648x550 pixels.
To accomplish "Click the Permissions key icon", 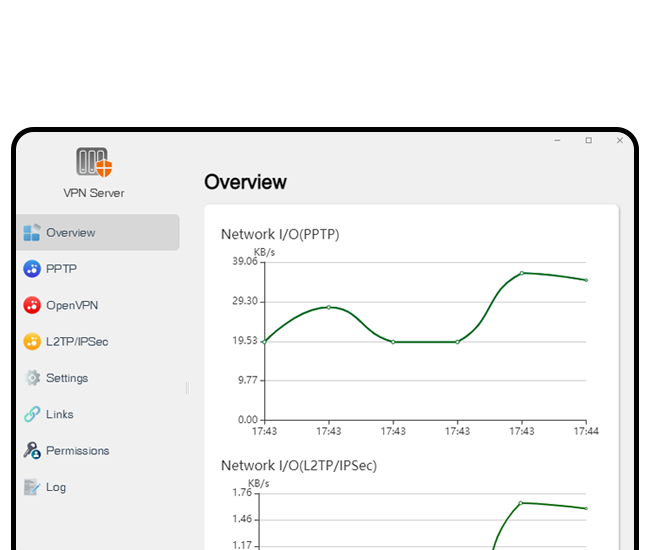I will click(32, 451).
